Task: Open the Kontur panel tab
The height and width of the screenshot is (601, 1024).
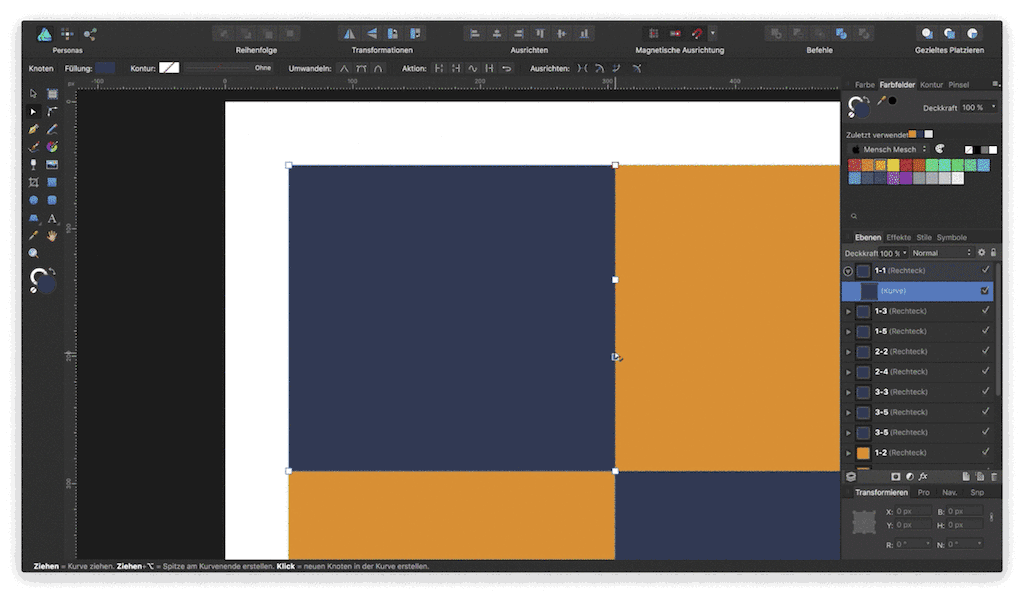Action: click(x=931, y=85)
